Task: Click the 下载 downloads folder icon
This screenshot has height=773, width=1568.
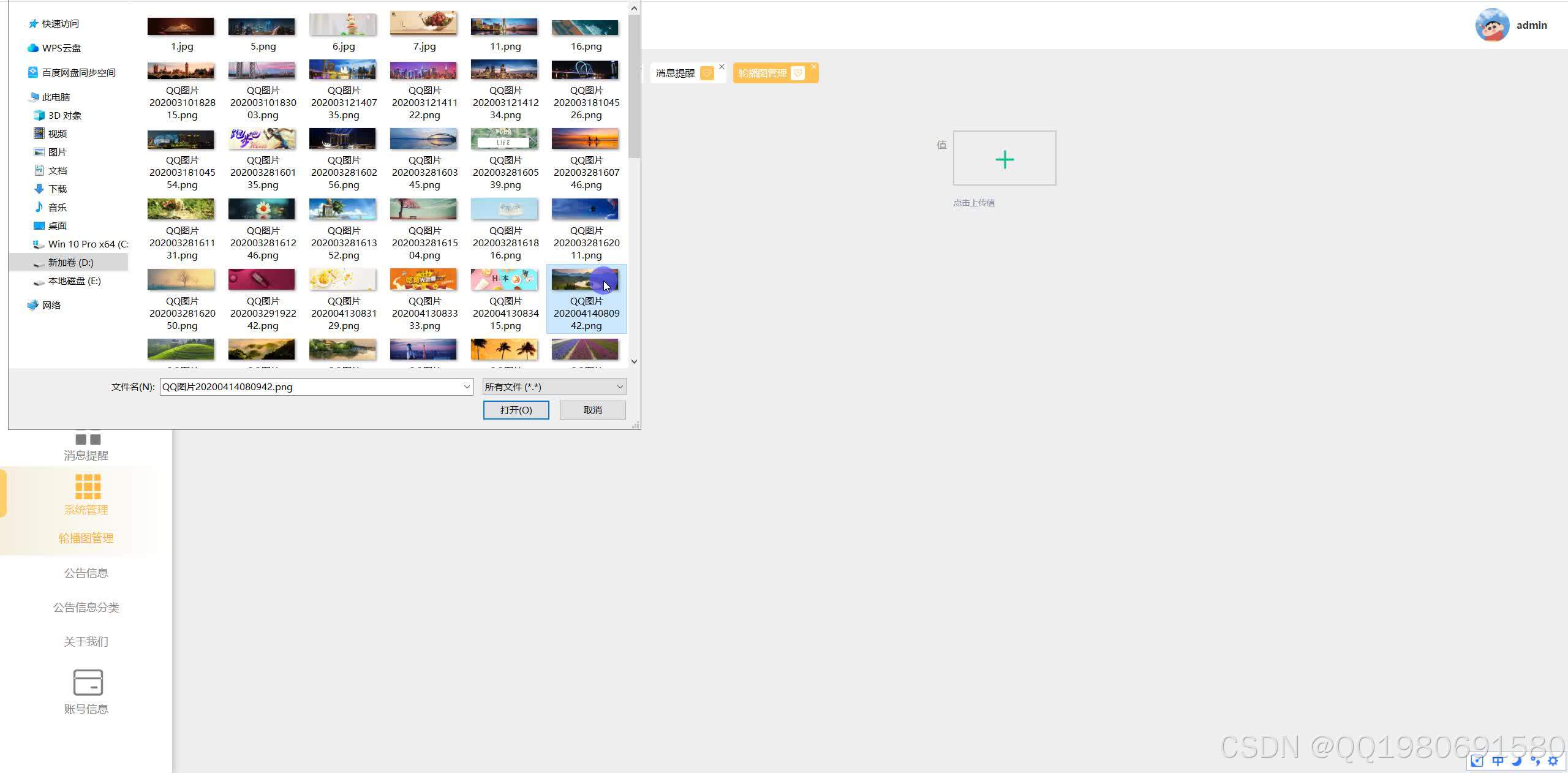Action: [39, 189]
